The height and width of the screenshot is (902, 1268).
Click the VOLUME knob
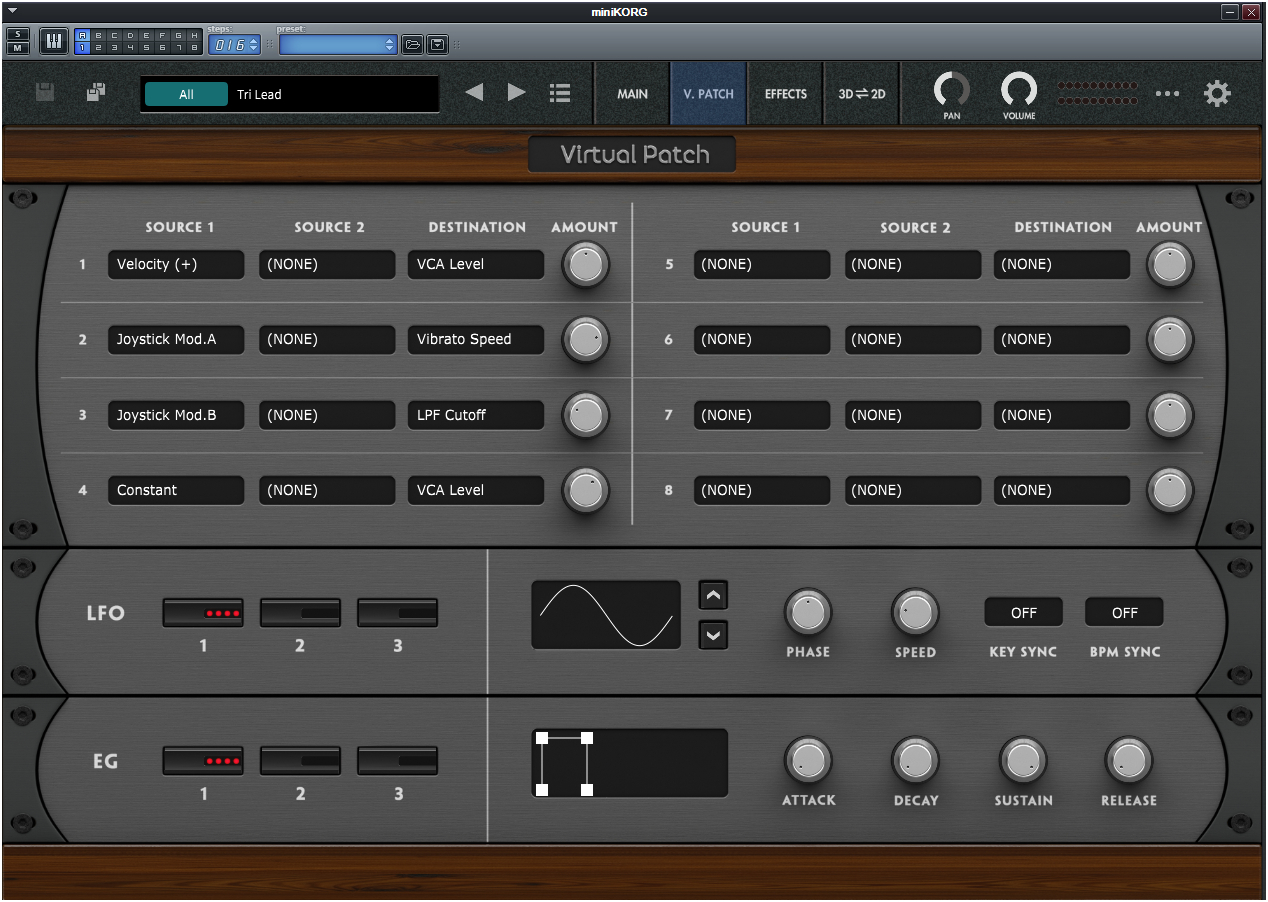point(1019,90)
